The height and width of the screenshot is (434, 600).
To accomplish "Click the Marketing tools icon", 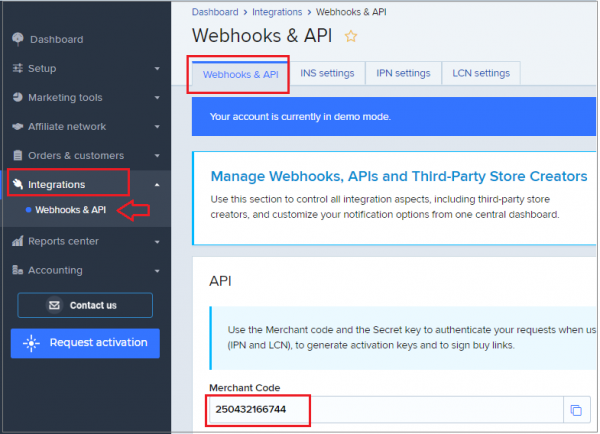I will coord(18,98).
